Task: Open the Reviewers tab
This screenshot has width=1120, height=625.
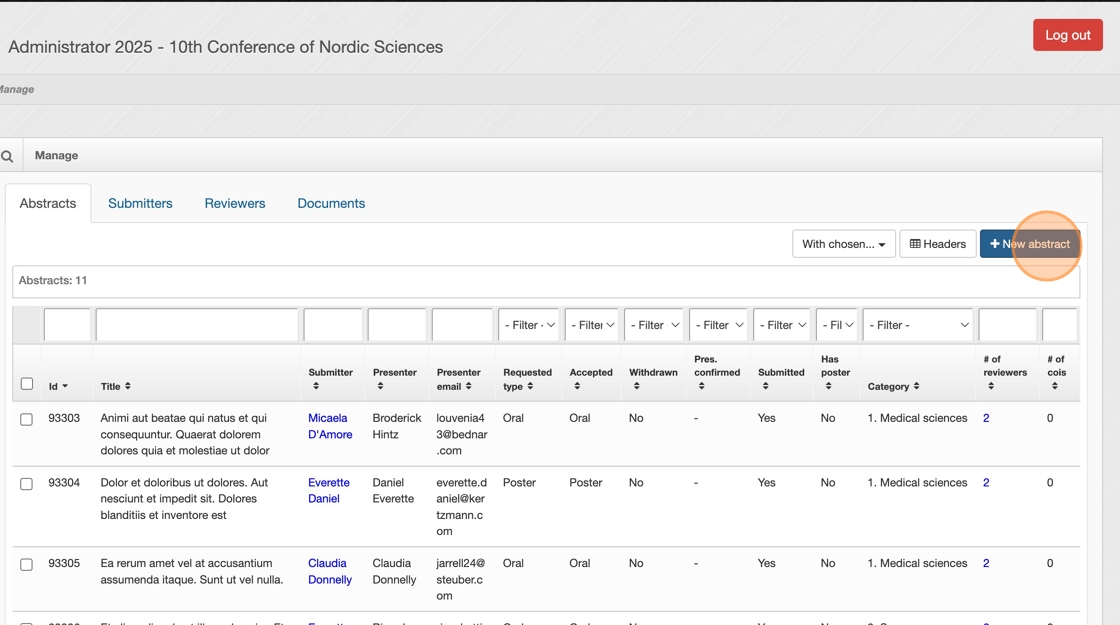Action: (235, 203)
